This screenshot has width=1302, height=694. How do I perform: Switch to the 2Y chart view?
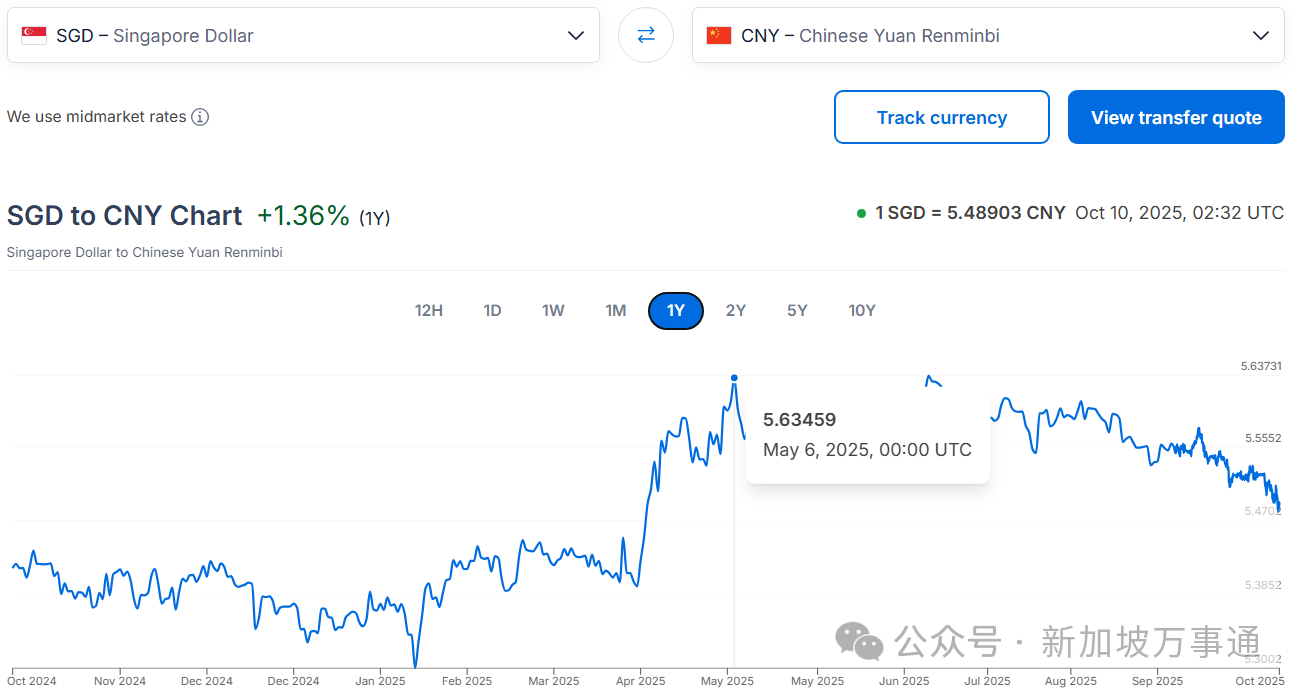coord(736,310)
